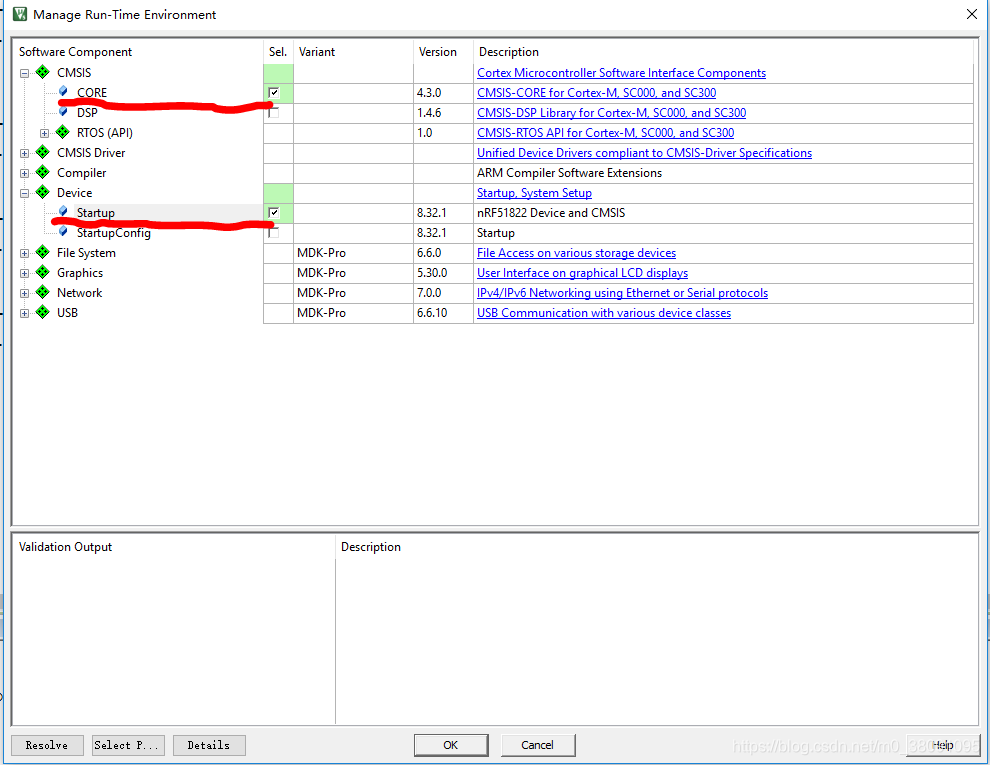This screenshot has width=990, height=765.
Task: Click the Select P... button
Action: pyautogui.click(x=128, y=745)
